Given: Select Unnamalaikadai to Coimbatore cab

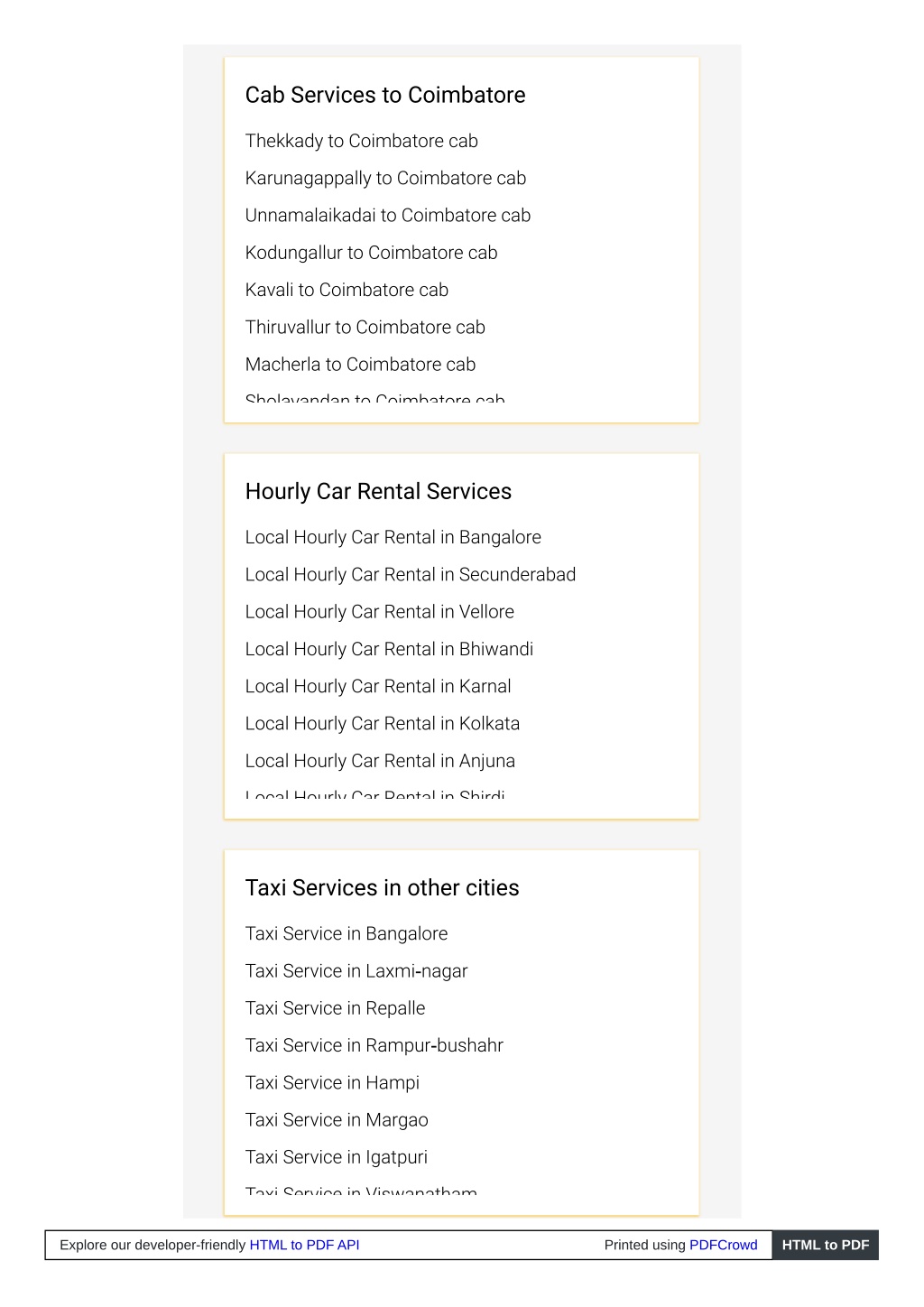Looking at the screenshot, I should click(388, 216).
